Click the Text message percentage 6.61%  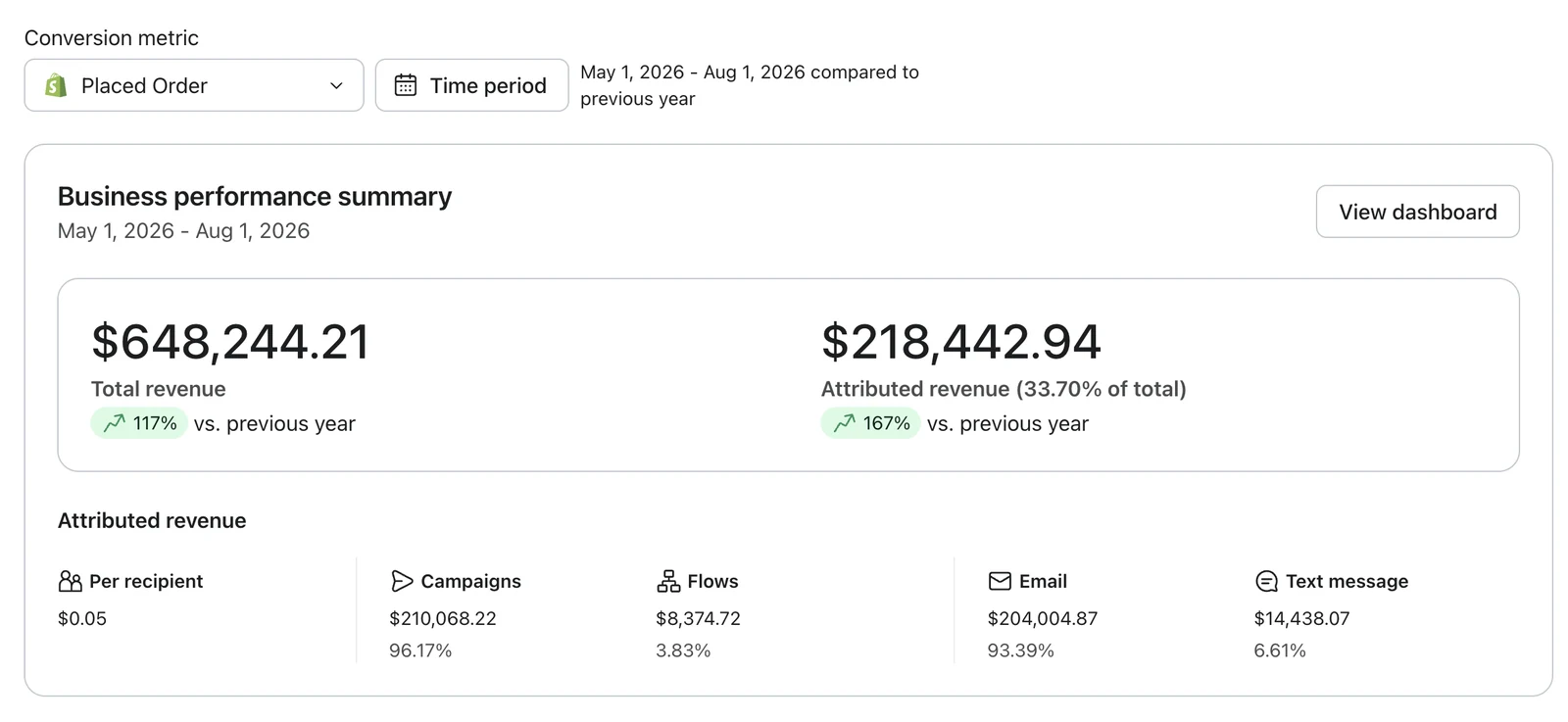tap(1280, 650)
